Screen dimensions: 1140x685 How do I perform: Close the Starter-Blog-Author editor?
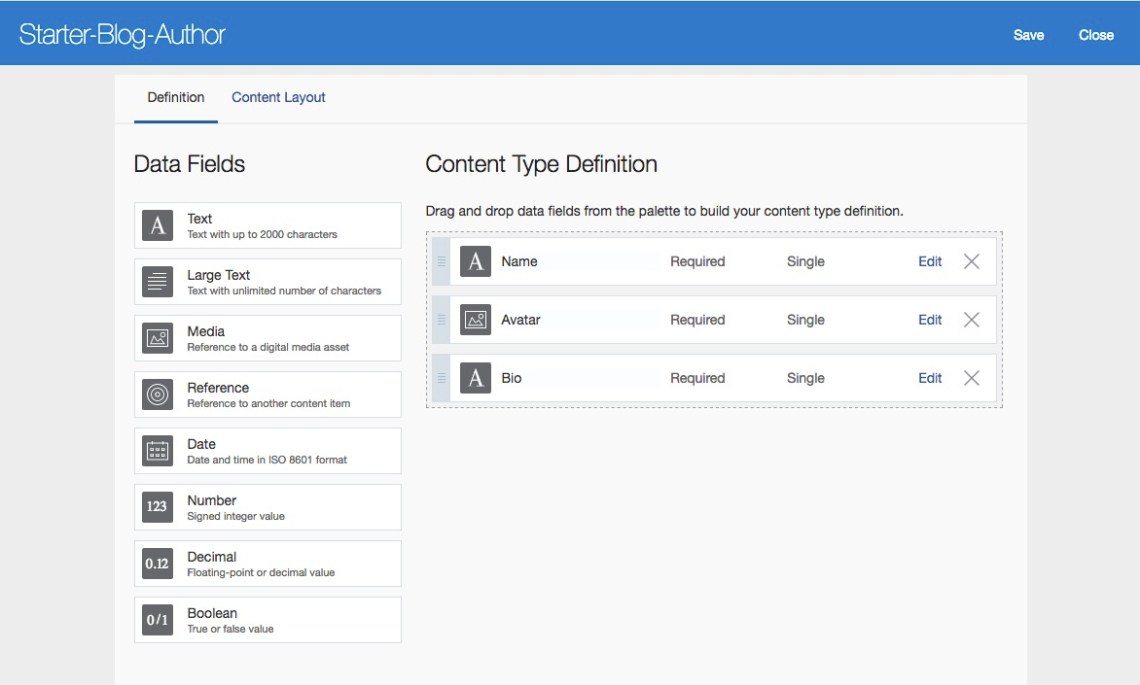(x=1096, y=35)
